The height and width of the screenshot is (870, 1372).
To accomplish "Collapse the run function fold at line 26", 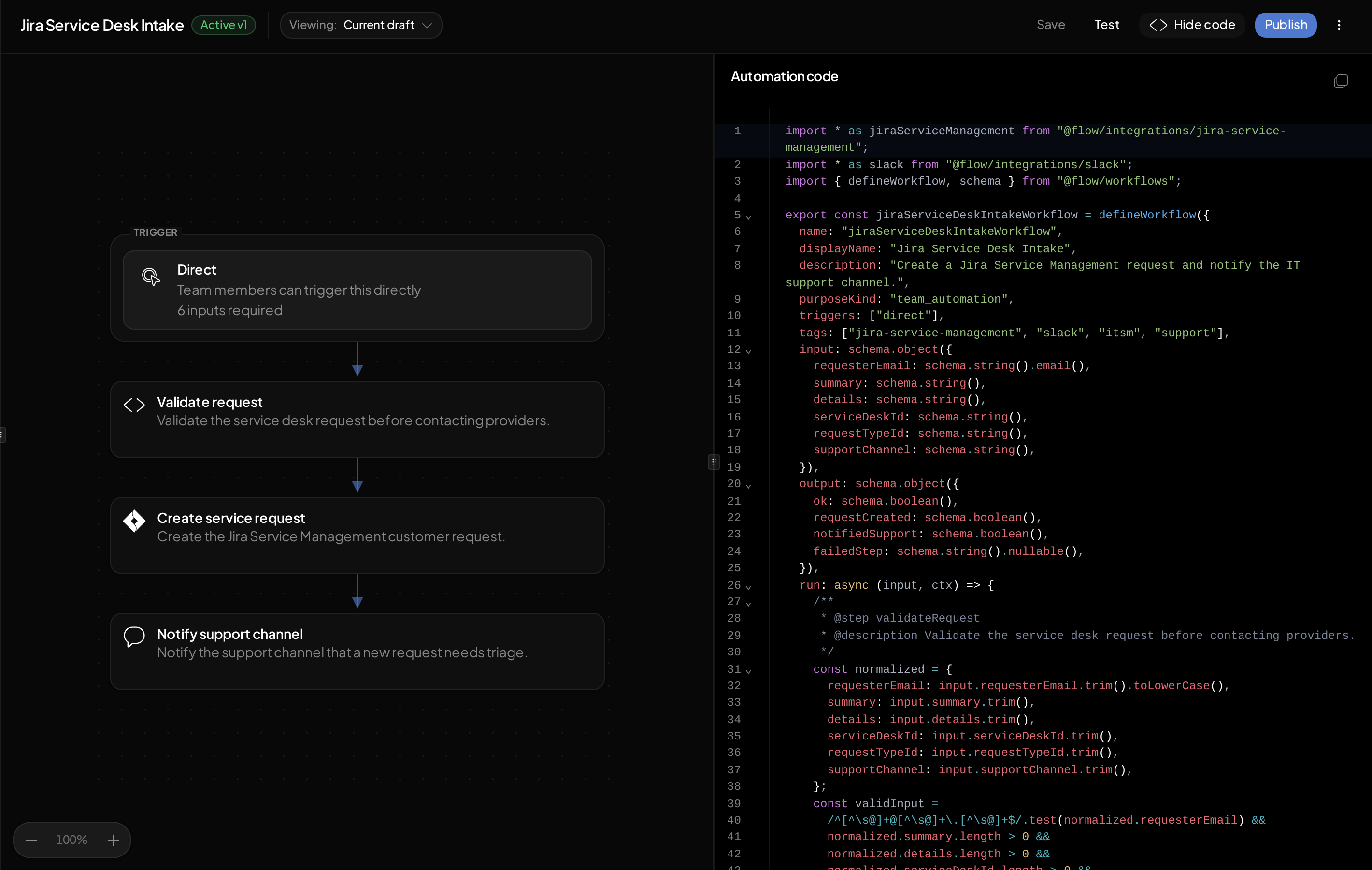I will coord(749,587).
